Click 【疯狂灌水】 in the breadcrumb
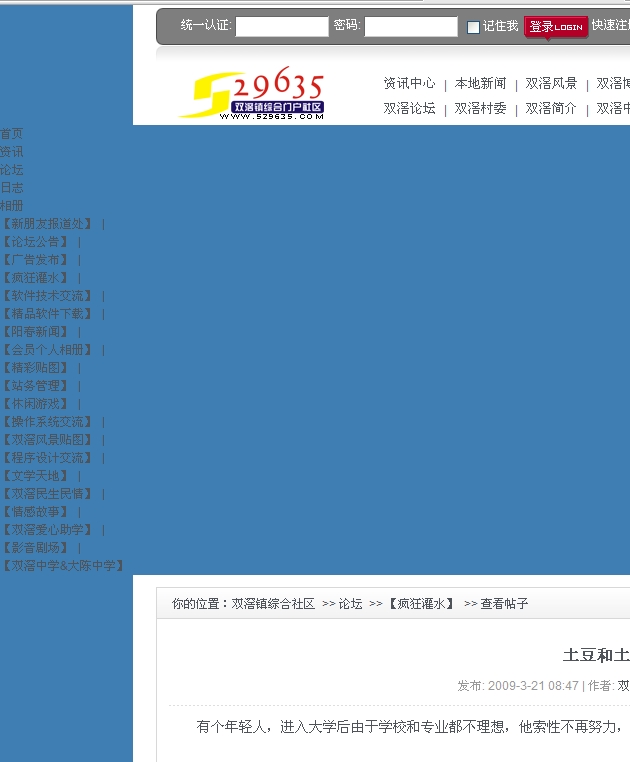The image size is (630, 762). point(421,604)
